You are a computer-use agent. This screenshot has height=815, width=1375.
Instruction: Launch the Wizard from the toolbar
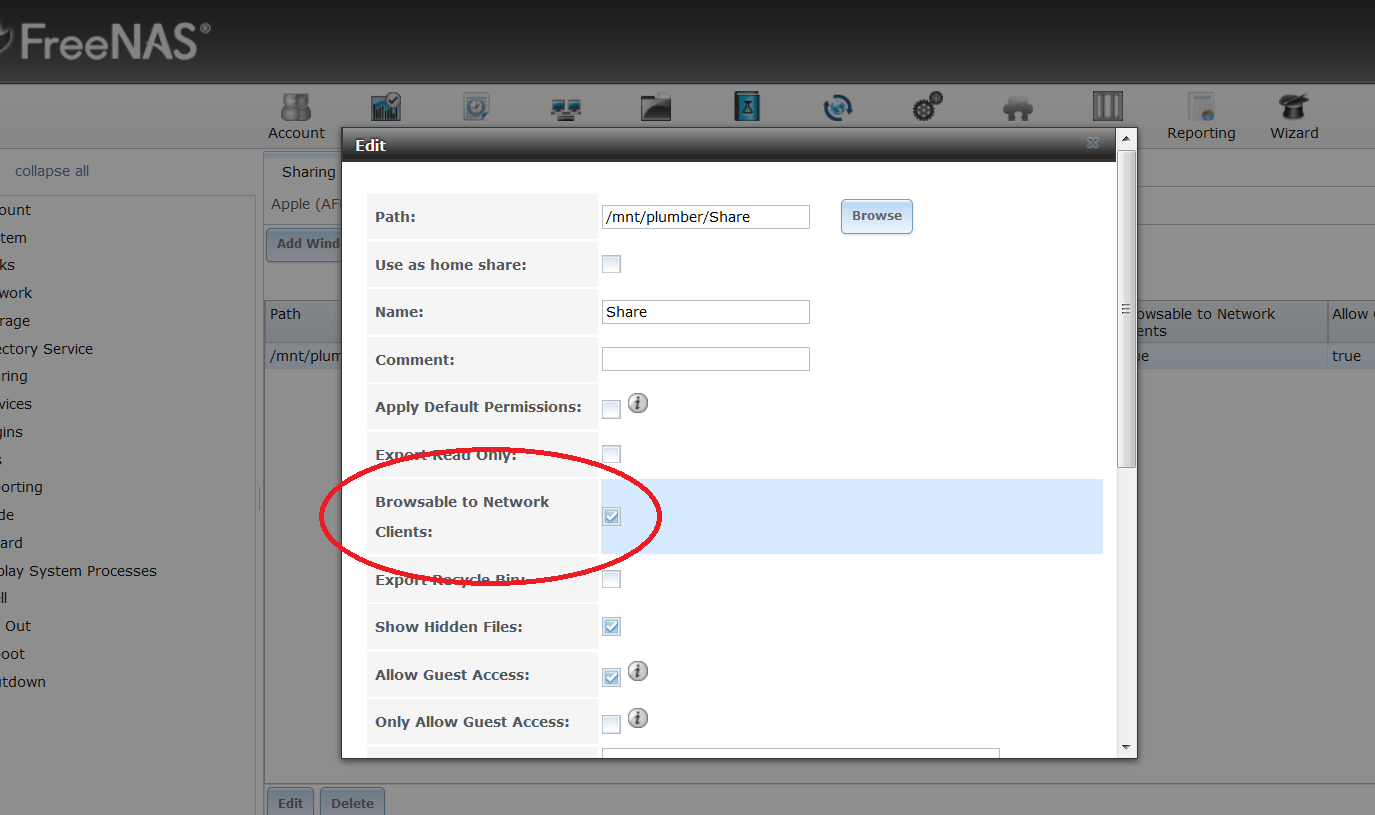coord(1294,116)
